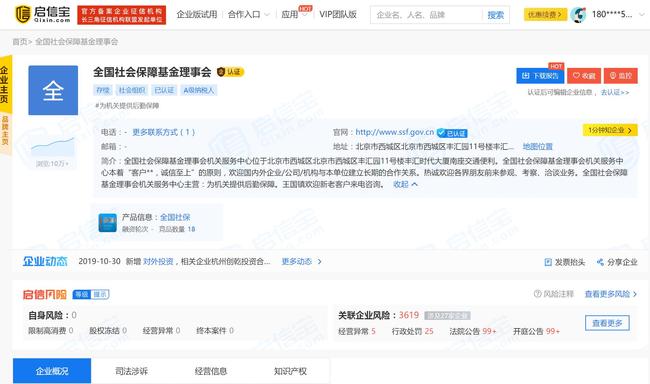The width and height of the screenshot is (650, 384).
Task: Click the 首页 breadcrumb link
Action: coord(19,41)
